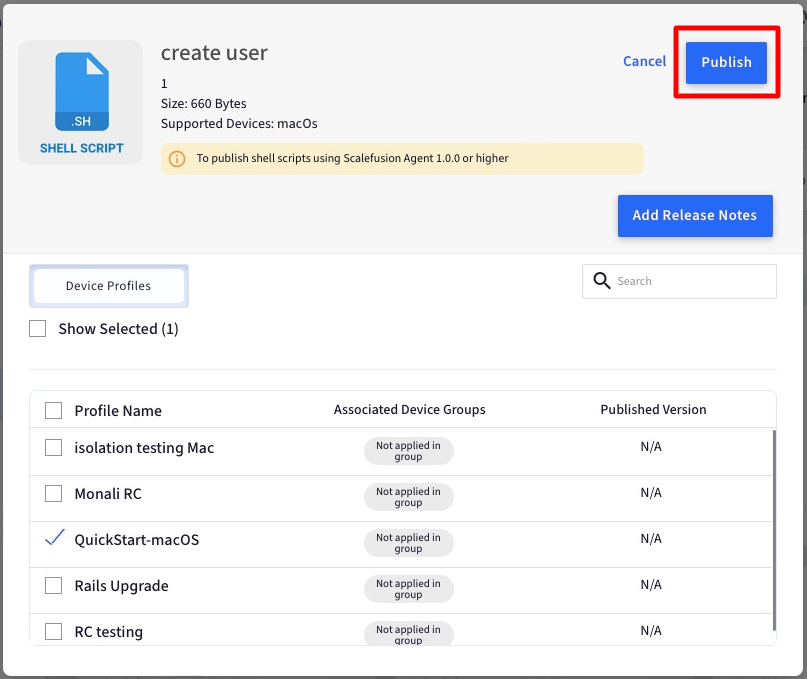
Task: Focus the Search input field
Action: pos(679,281)
